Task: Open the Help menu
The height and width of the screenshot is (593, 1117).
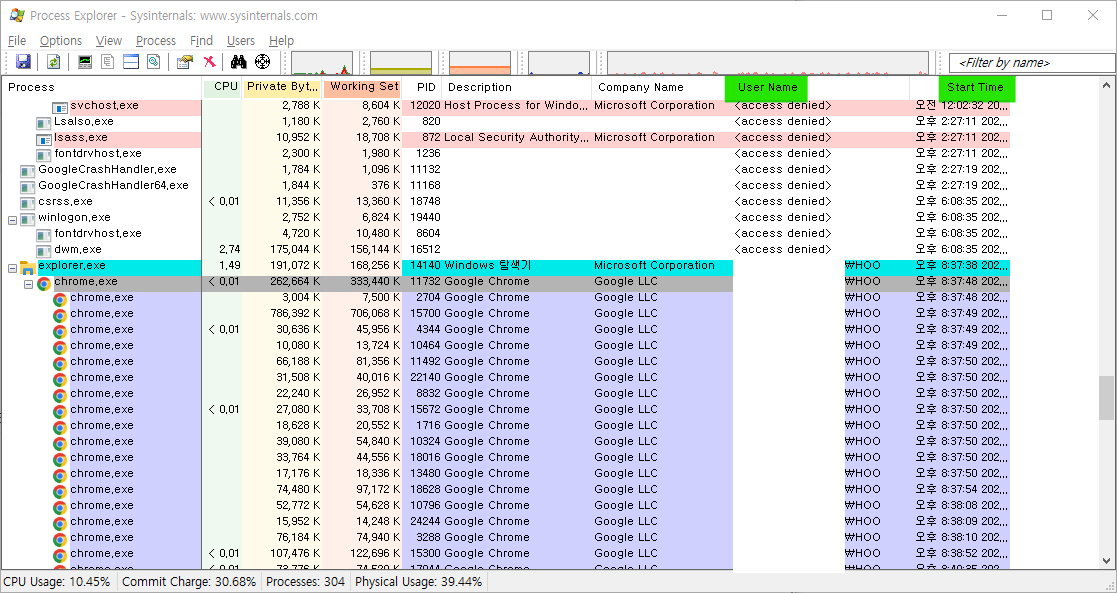Action: 281,41
